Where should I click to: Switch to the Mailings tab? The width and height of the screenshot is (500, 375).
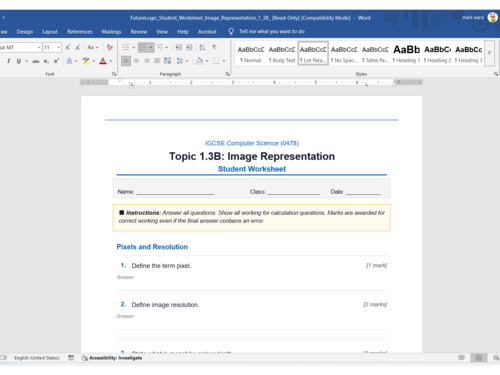[111, 32]
